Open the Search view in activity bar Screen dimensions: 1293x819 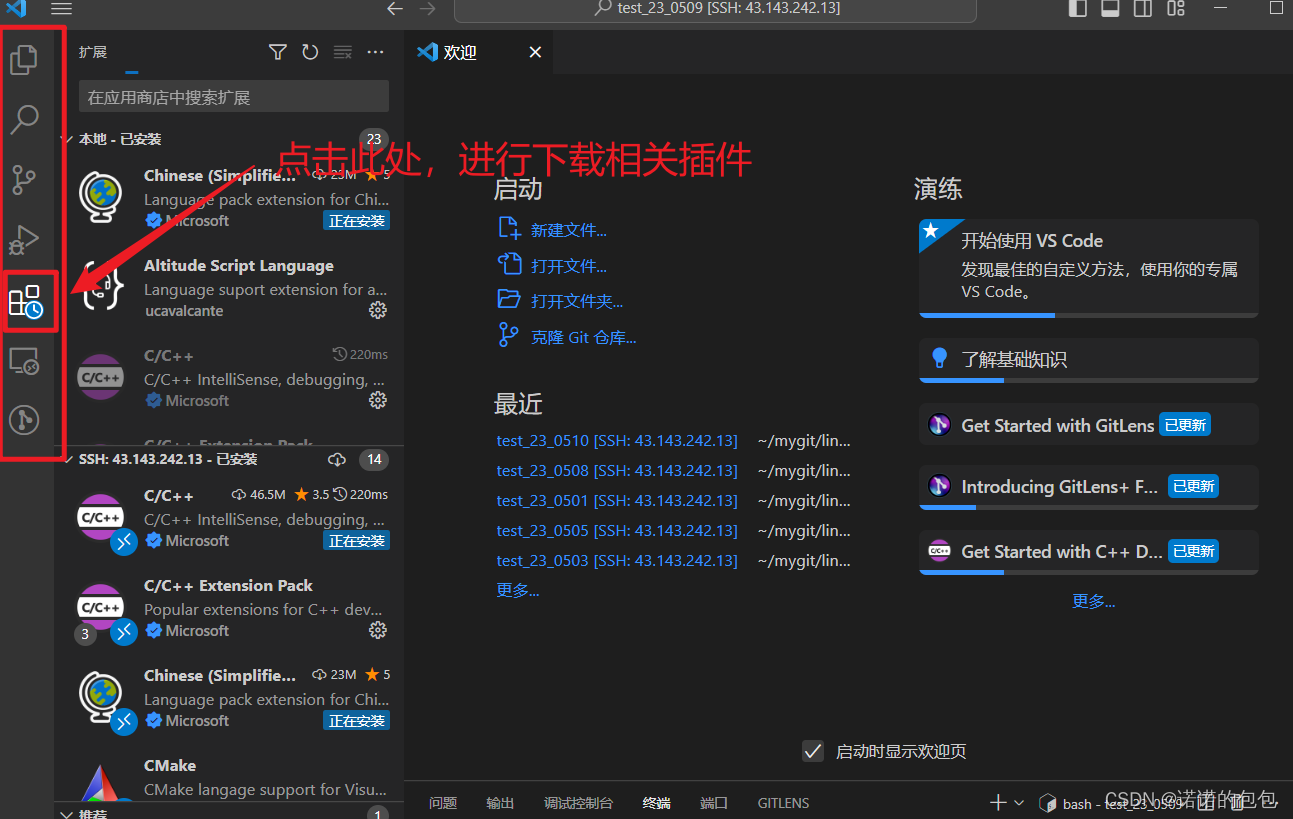tap(24, 119)
